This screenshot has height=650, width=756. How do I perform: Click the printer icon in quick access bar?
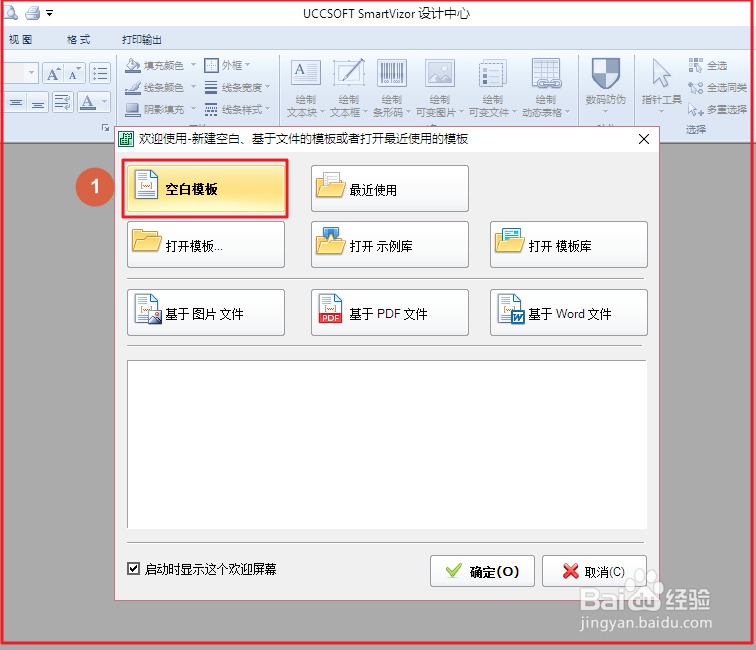33,13
